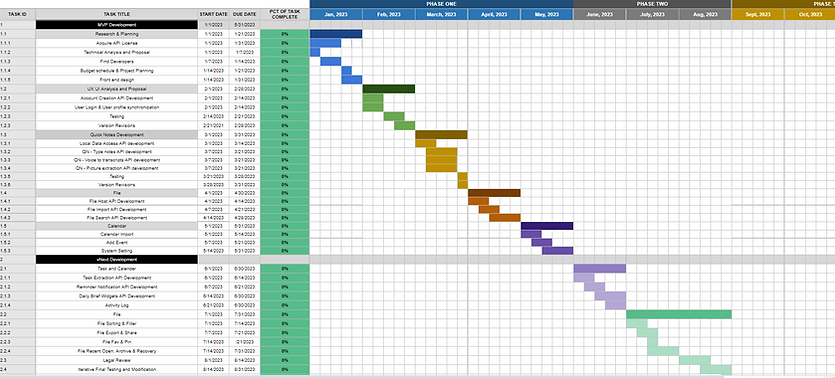Image resolution: width=835 pixels, height=378 pixels.
Task: Select User Login & User profile synchronization
Action: coord(117,107)
